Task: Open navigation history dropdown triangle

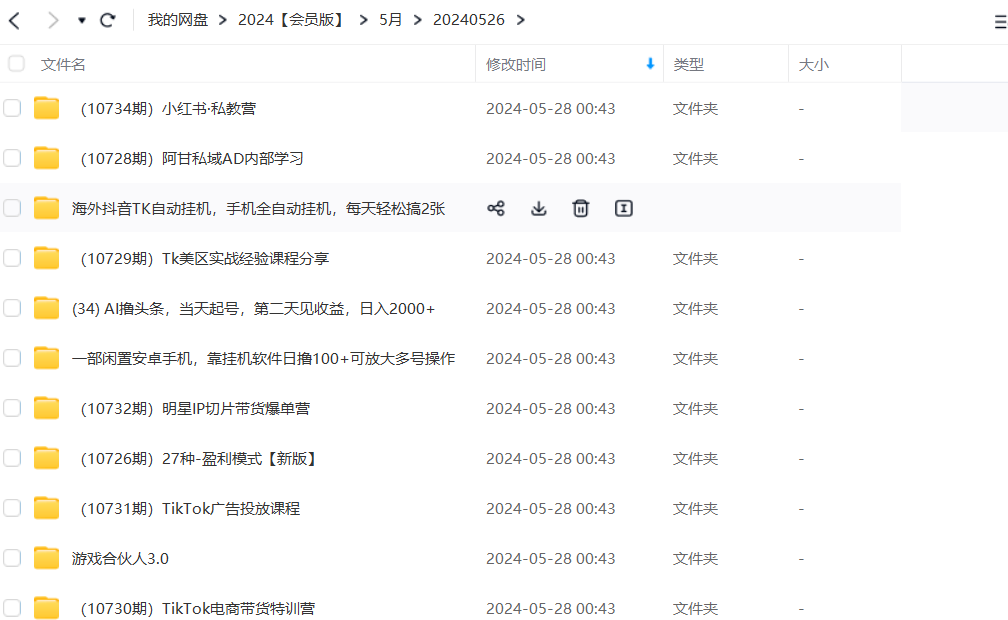Action: (82, 21)
